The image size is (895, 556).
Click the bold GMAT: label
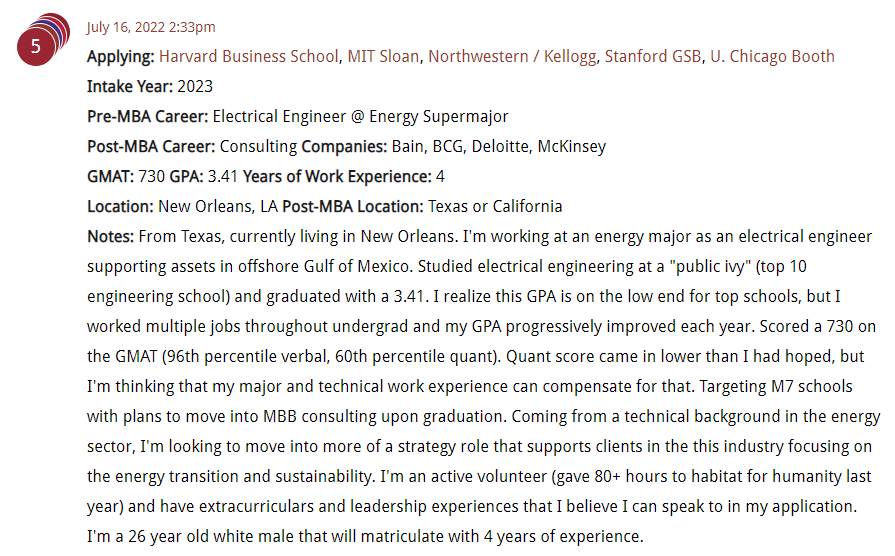110,176
